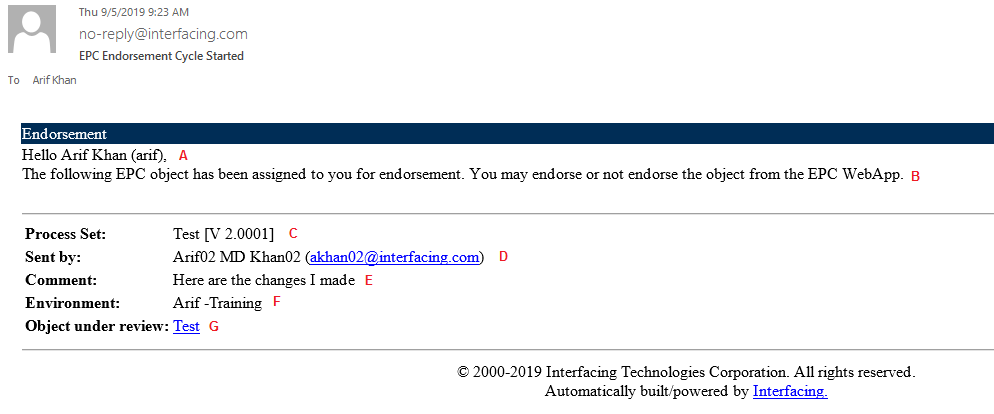Click the Environment value Arif -Training
994x414 pixels.
tap(217, 303)
